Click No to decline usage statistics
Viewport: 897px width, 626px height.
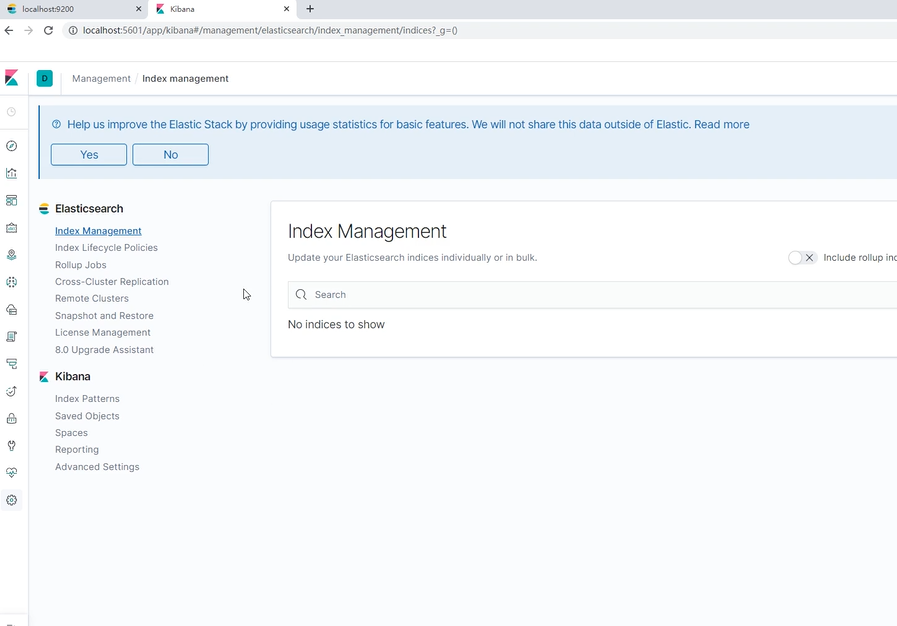click(170, 154)
